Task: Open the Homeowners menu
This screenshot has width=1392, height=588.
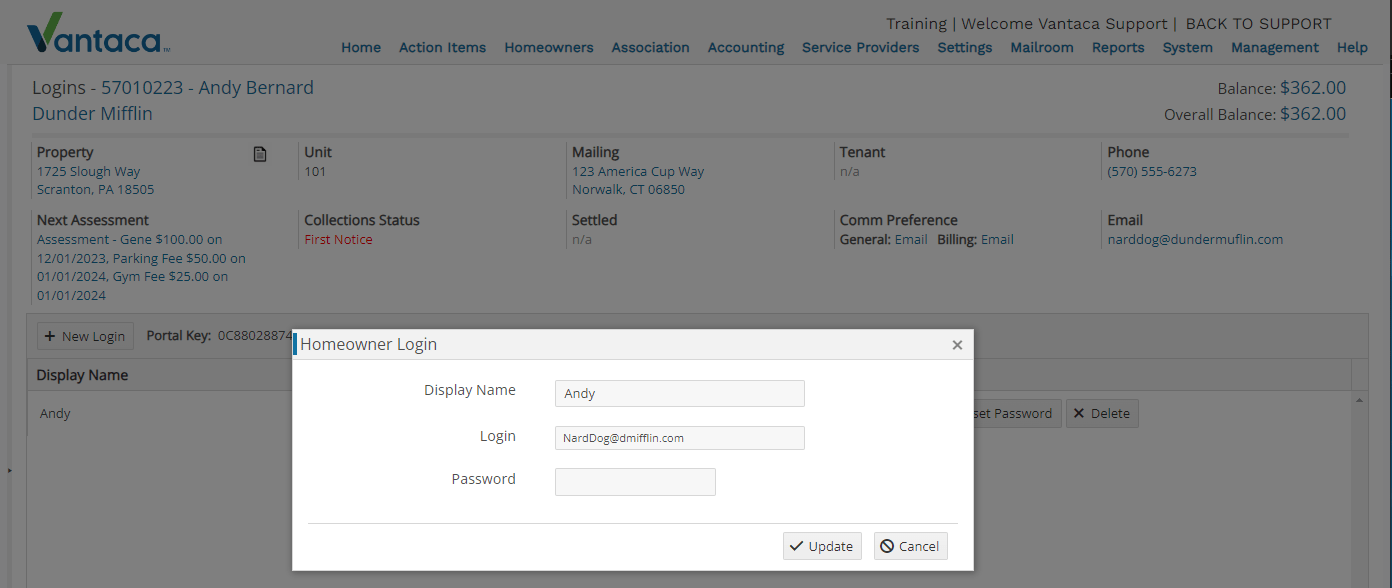Action: 548,47
